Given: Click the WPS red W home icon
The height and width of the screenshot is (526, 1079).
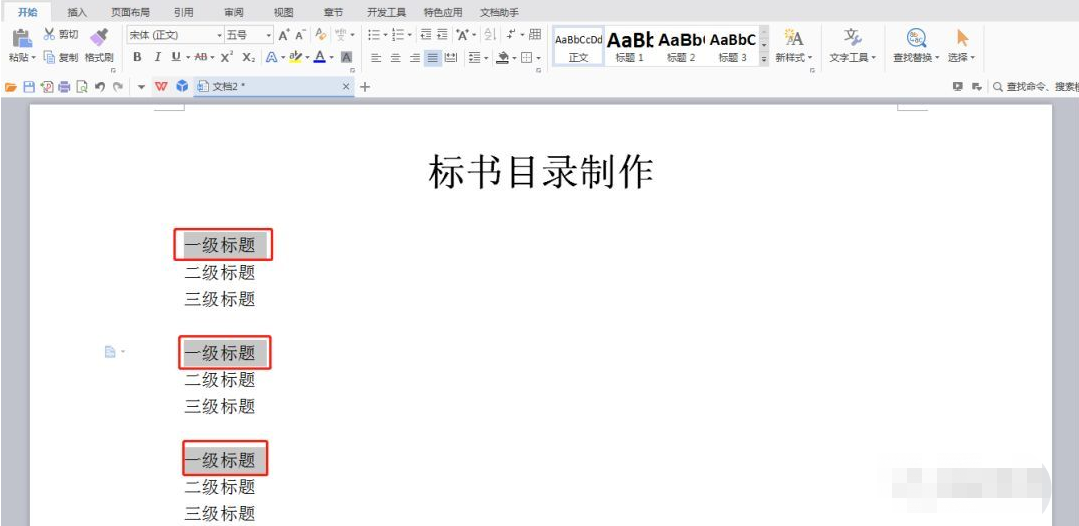Looking at the screenshot, I should point(162,86).
